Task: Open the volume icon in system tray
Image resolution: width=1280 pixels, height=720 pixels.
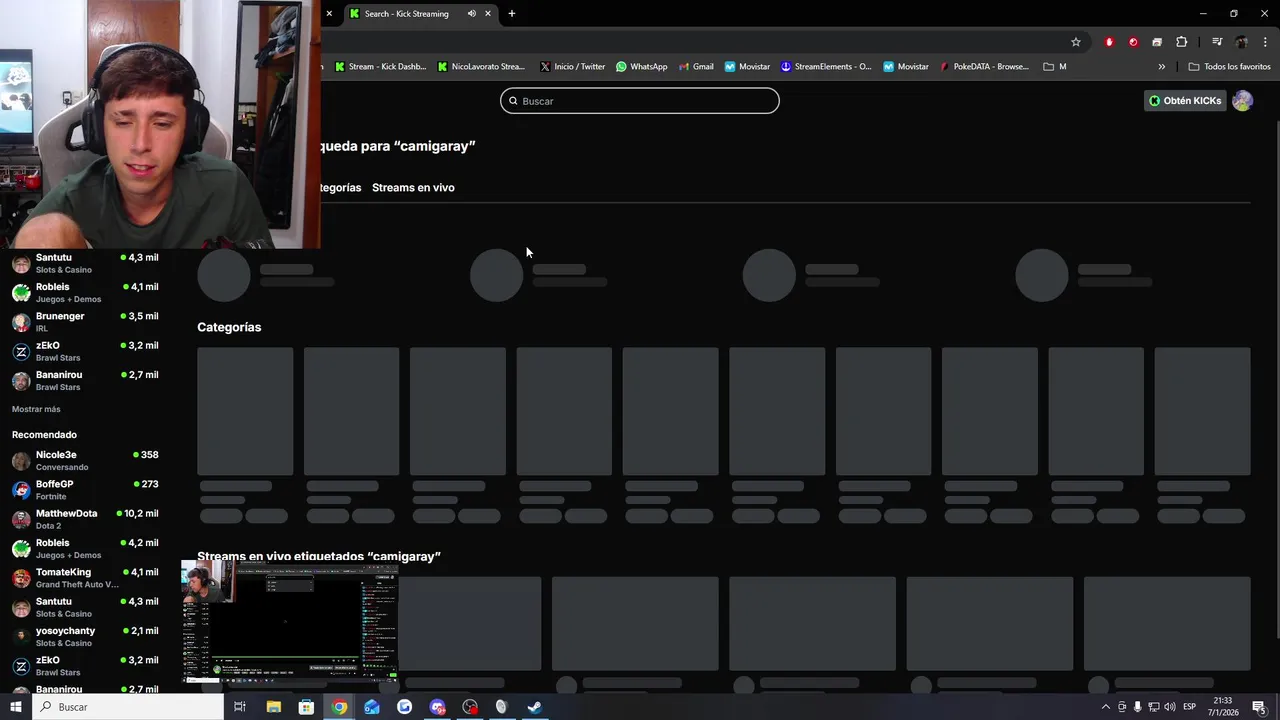Action: click(1169, 707)
